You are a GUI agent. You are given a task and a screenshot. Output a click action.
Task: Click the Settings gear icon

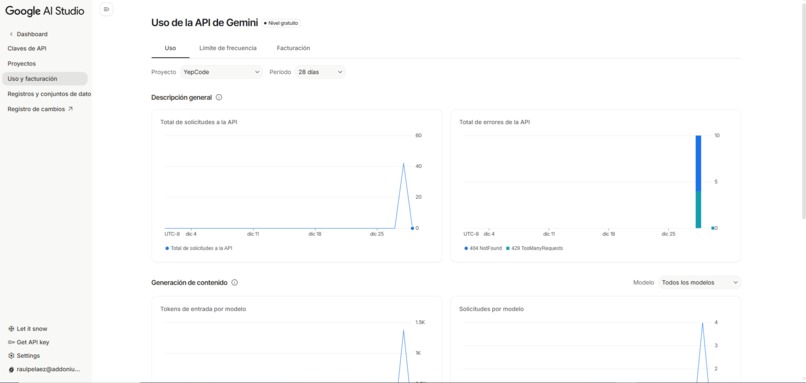(11, 356)
